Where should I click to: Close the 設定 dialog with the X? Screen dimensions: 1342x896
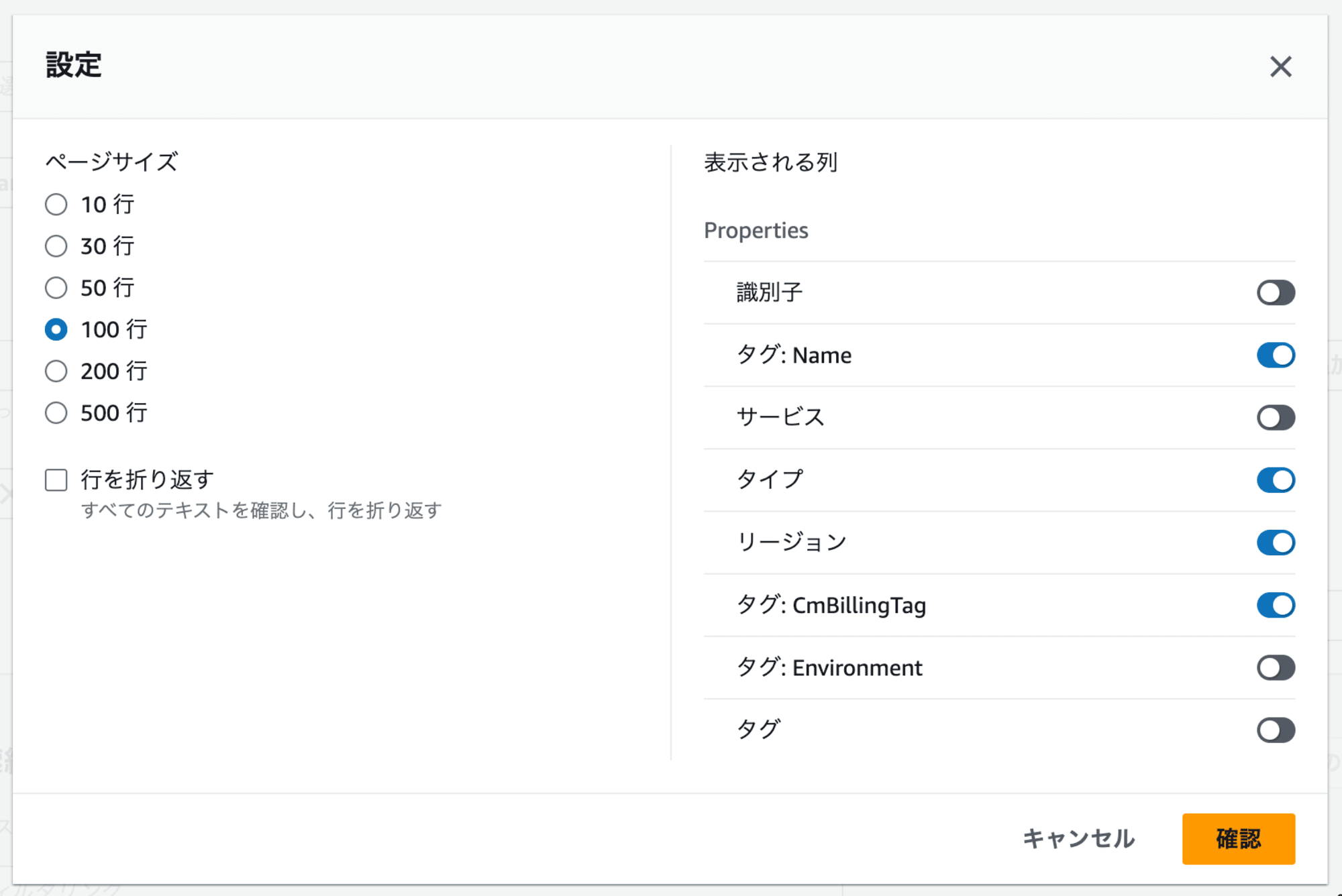(x=1280, y=66)
